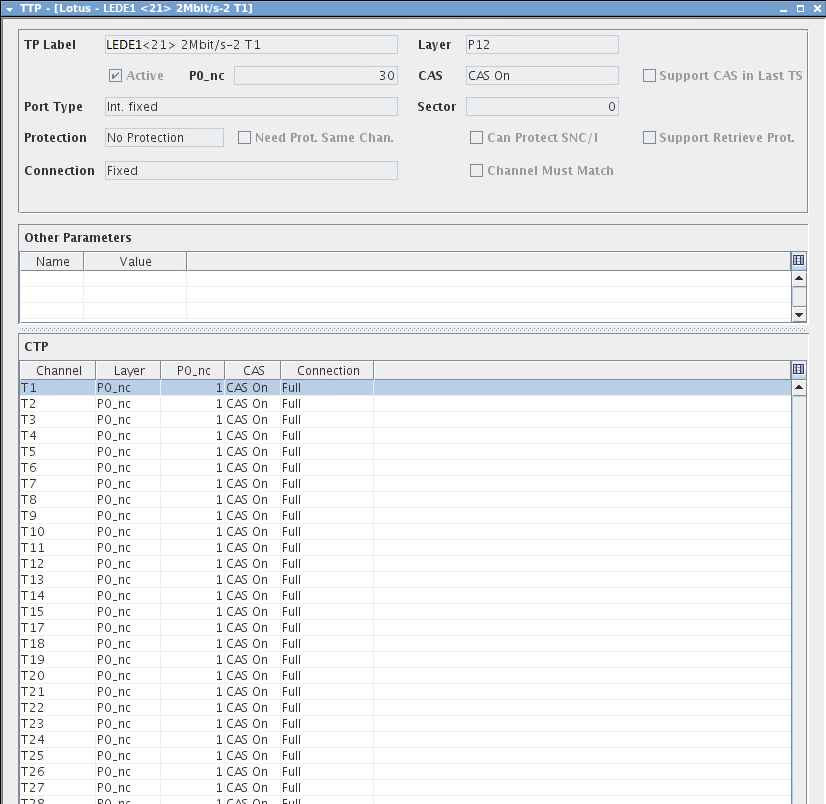Select channel T1 row in CTP table
826x804 pixels.
tap(200, 387)
